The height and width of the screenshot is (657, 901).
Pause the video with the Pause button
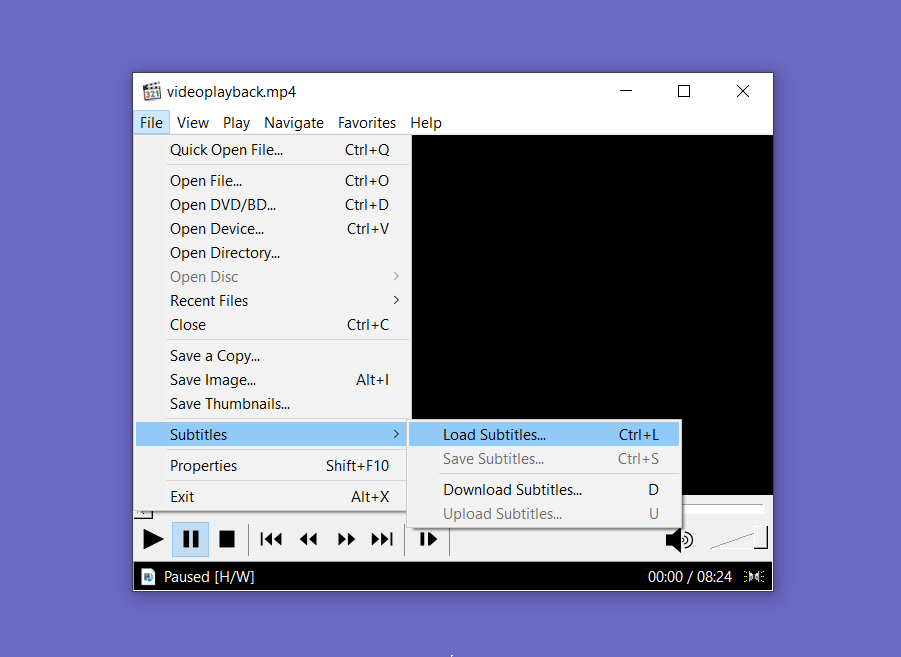click(190, 539)
